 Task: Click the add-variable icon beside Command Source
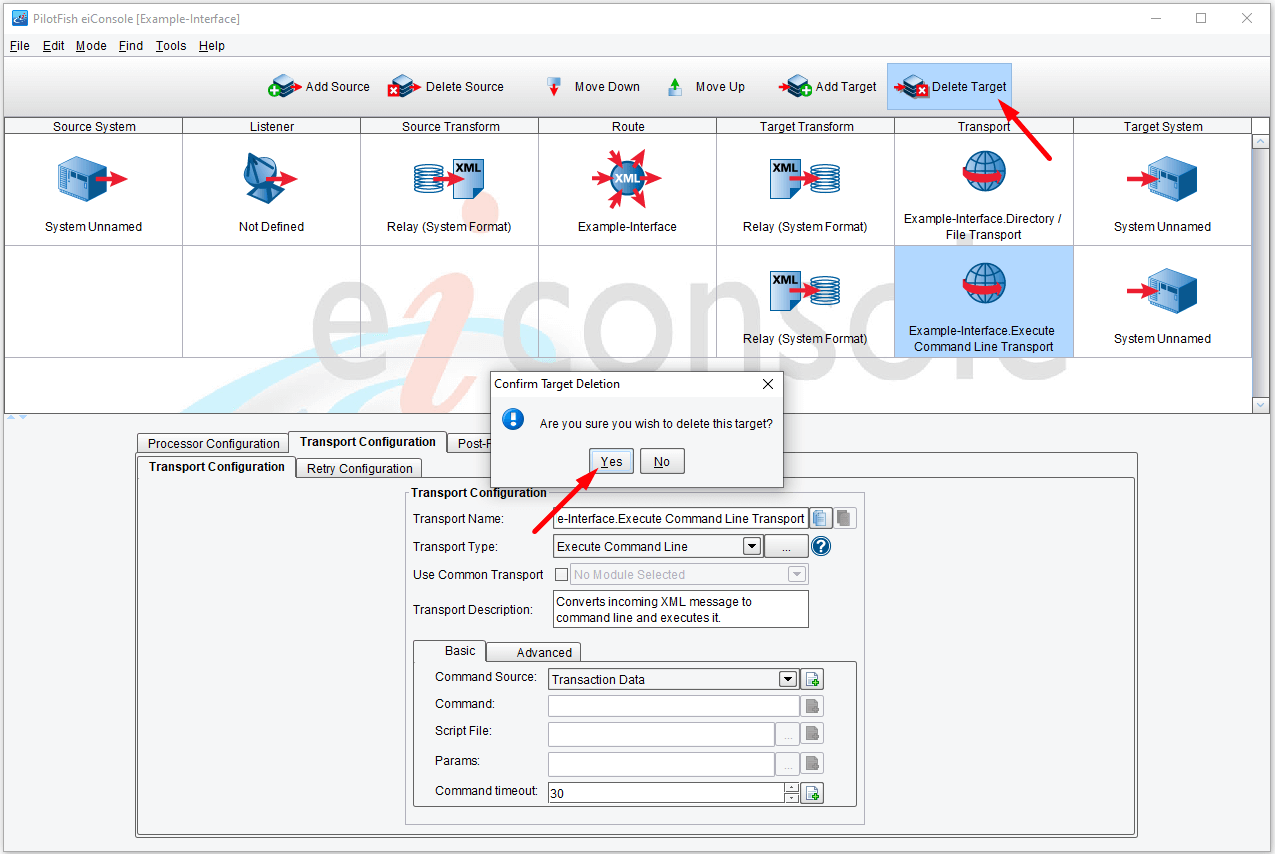[x=813, y=679]
